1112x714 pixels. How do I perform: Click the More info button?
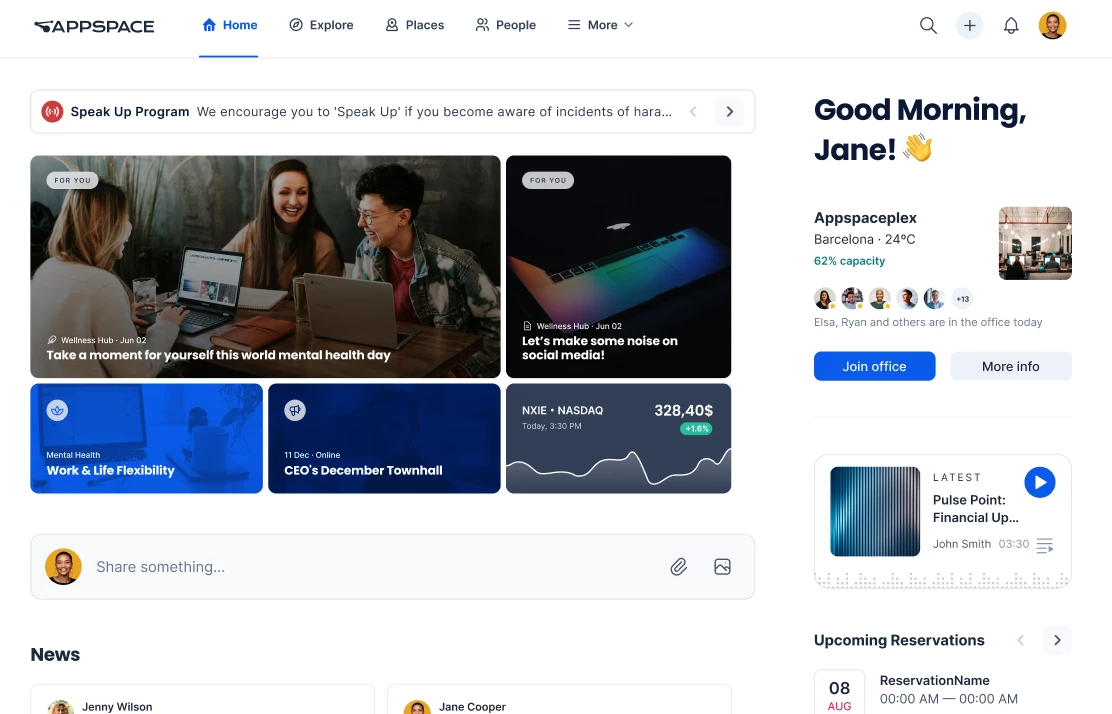click(x=1011, y=366)
